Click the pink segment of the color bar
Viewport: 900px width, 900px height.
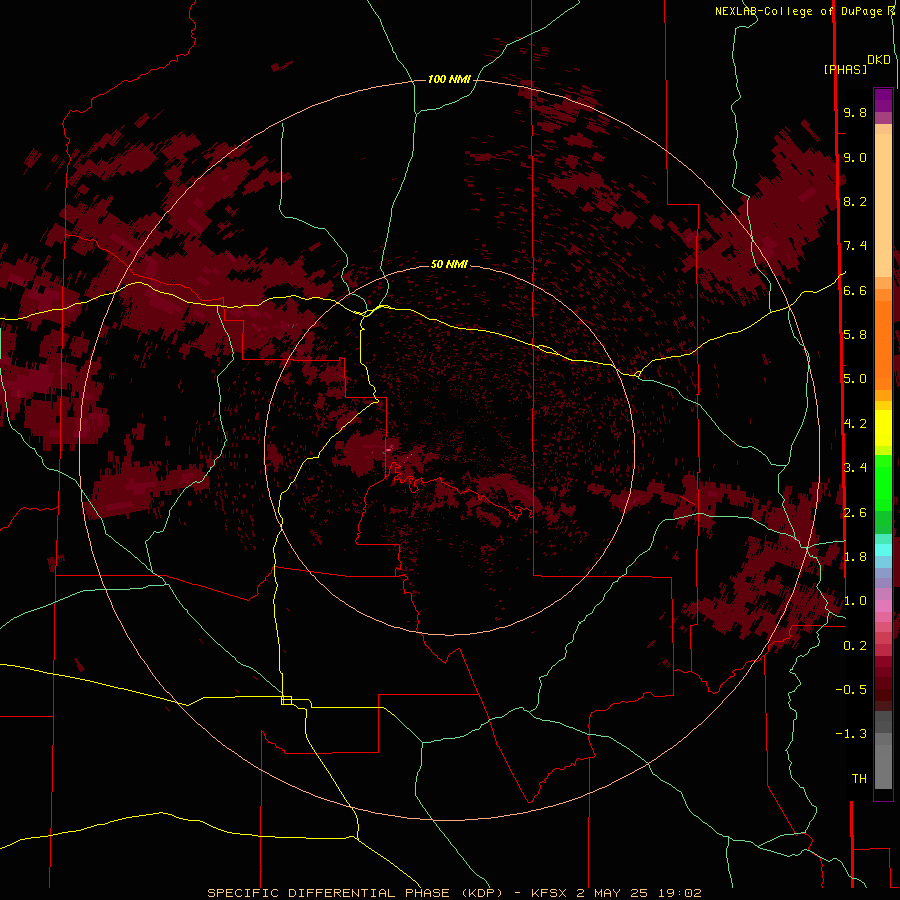tap(883, 606)
